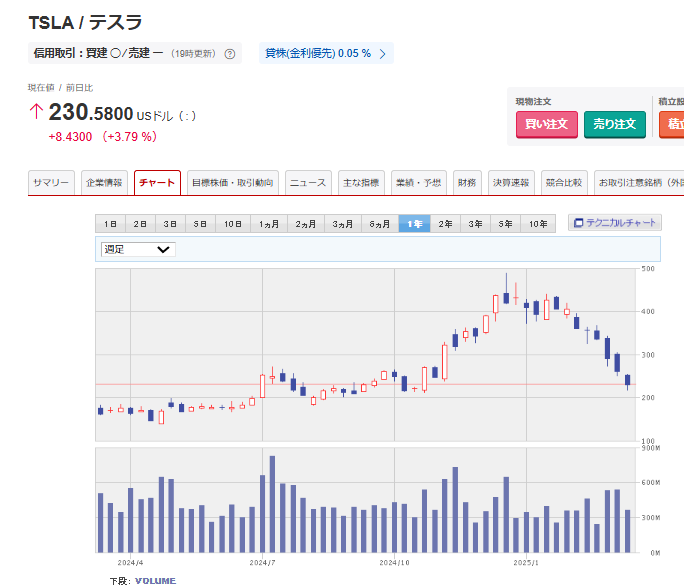Click the 2024/7 axis label

coord(262,563)
